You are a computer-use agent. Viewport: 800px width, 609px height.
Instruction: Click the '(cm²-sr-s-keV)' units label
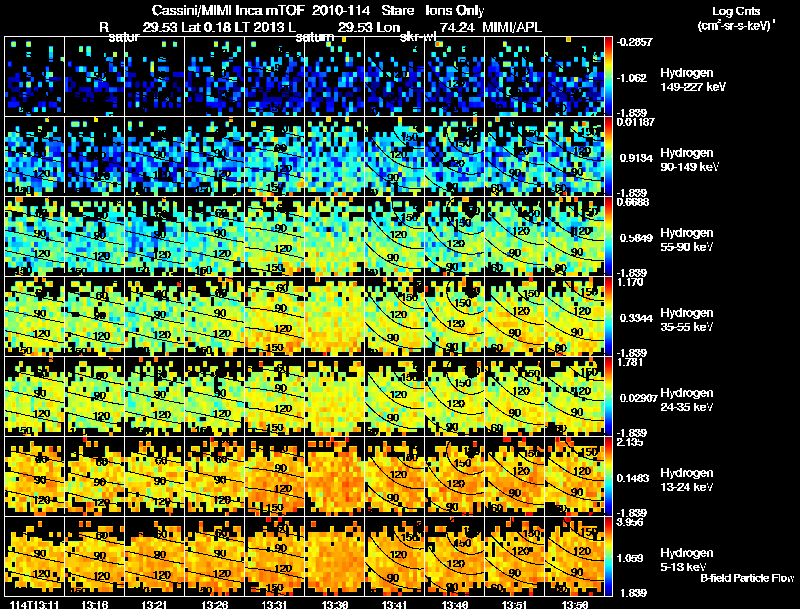[736, 26]
